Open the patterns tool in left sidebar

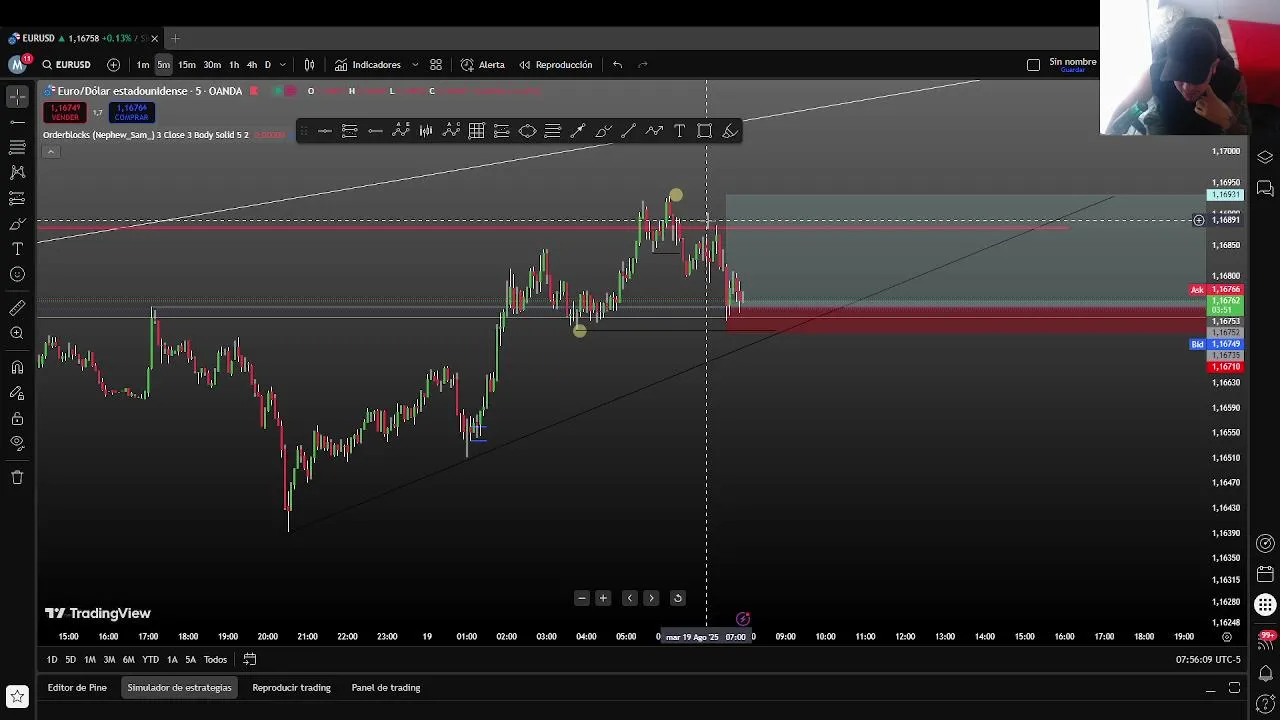tap(17, 172)
